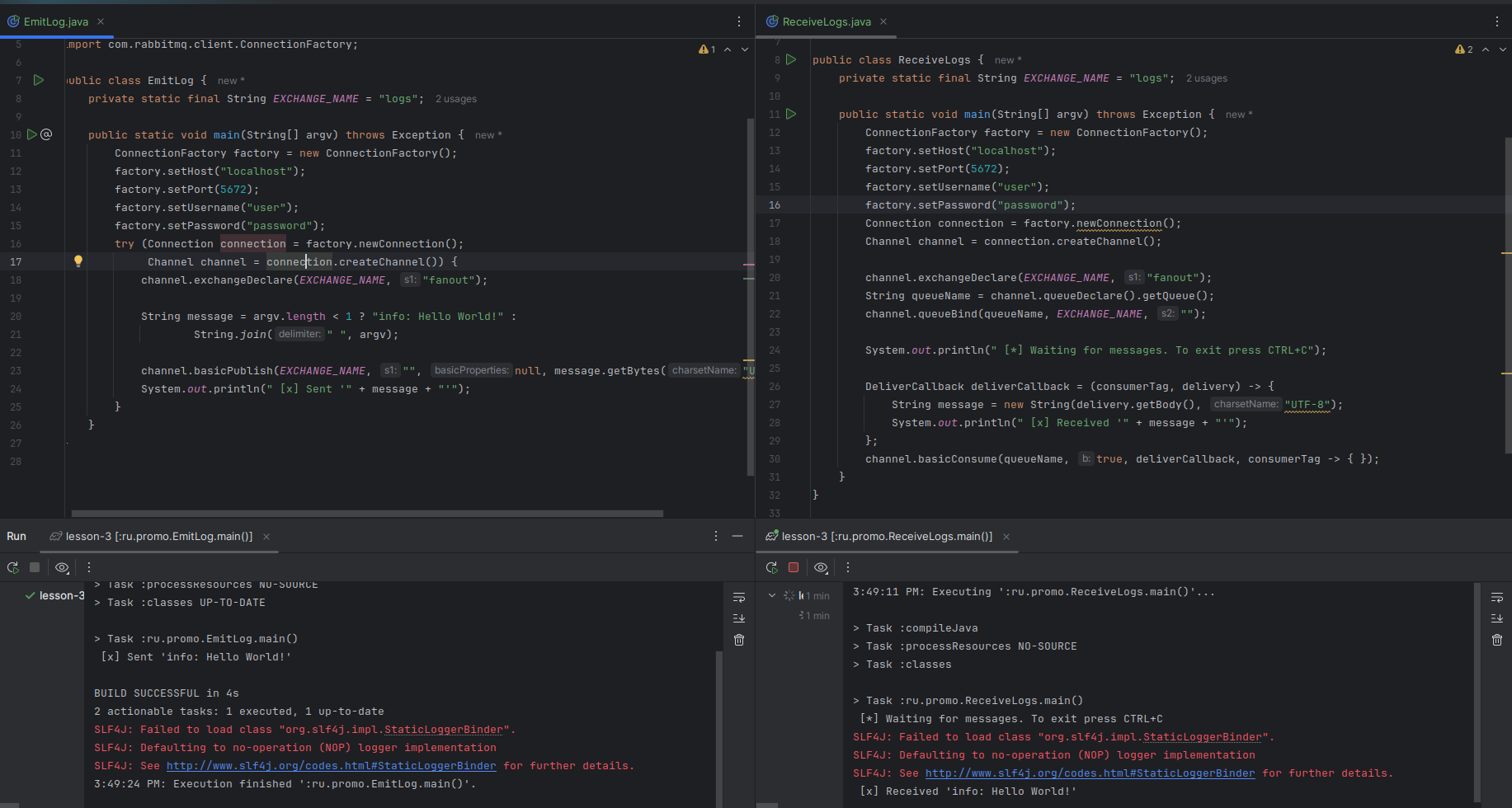Go to previous highlighted problem in ReceiveLogs editor
Screen dimensions: 1512x808
(1486, 49)
